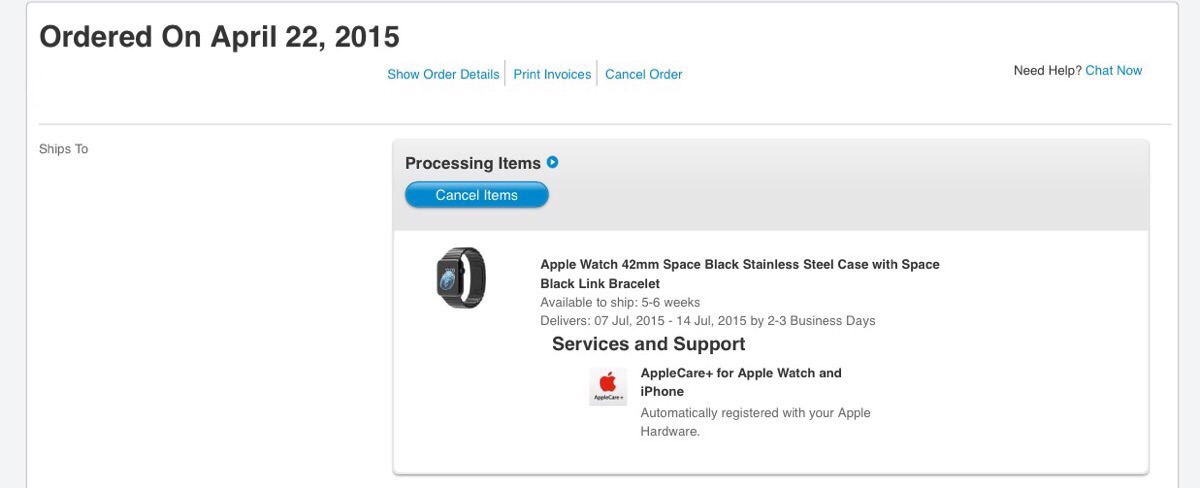Click the iPhone line under AppleCare+
Image resolution: width=1200 pixels, height=488 pixels.
[662, 392]
